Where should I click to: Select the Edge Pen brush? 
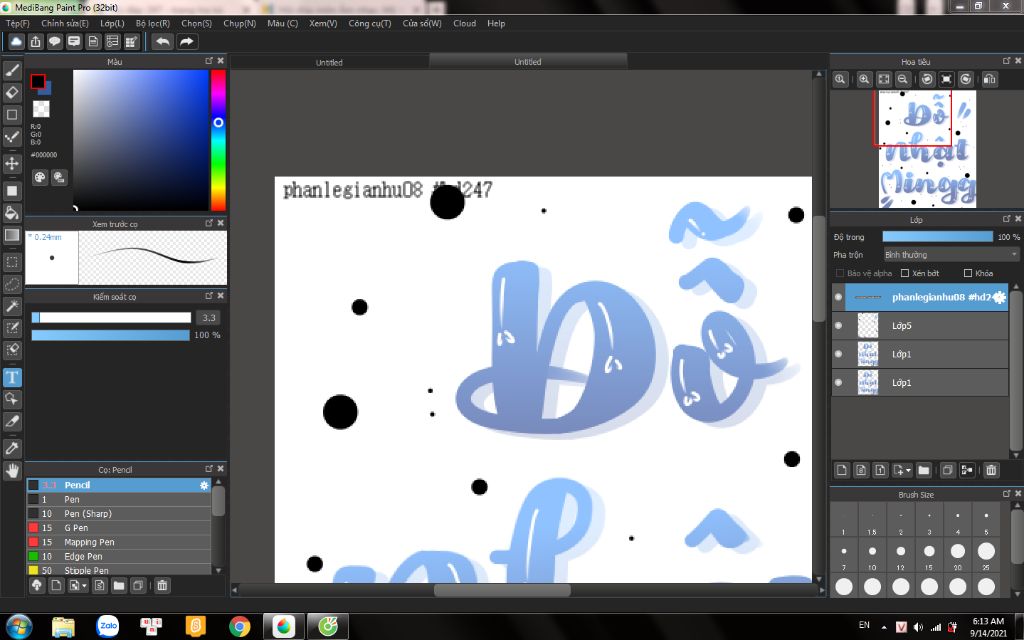tap(119, 556)
